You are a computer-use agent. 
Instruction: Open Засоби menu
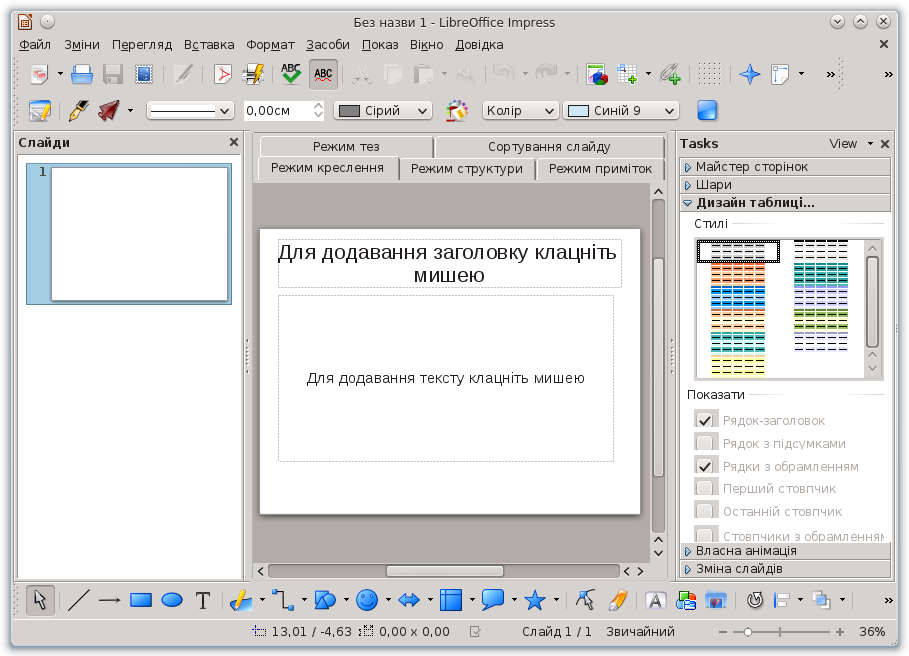(x=328, y=45)
